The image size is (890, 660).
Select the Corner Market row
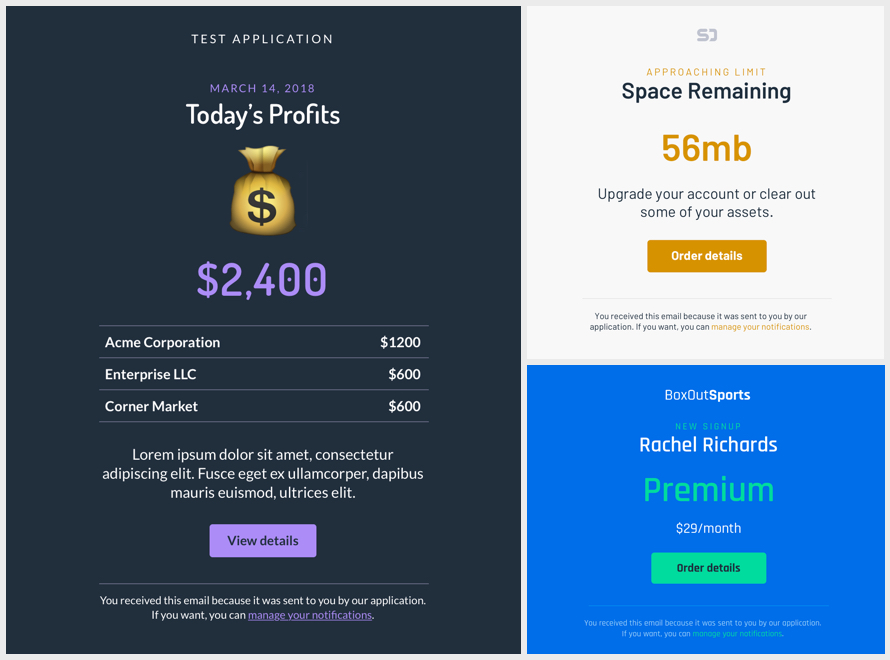click(263, 406)
